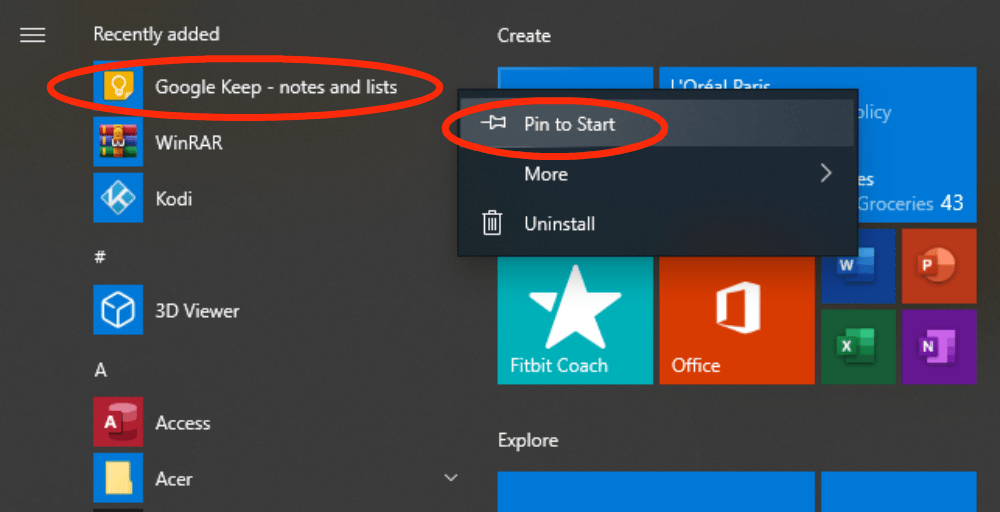The image size is (1000, 512).
Task: Open the Fitbit Coach tile
Action: click(x=575, y=321)
